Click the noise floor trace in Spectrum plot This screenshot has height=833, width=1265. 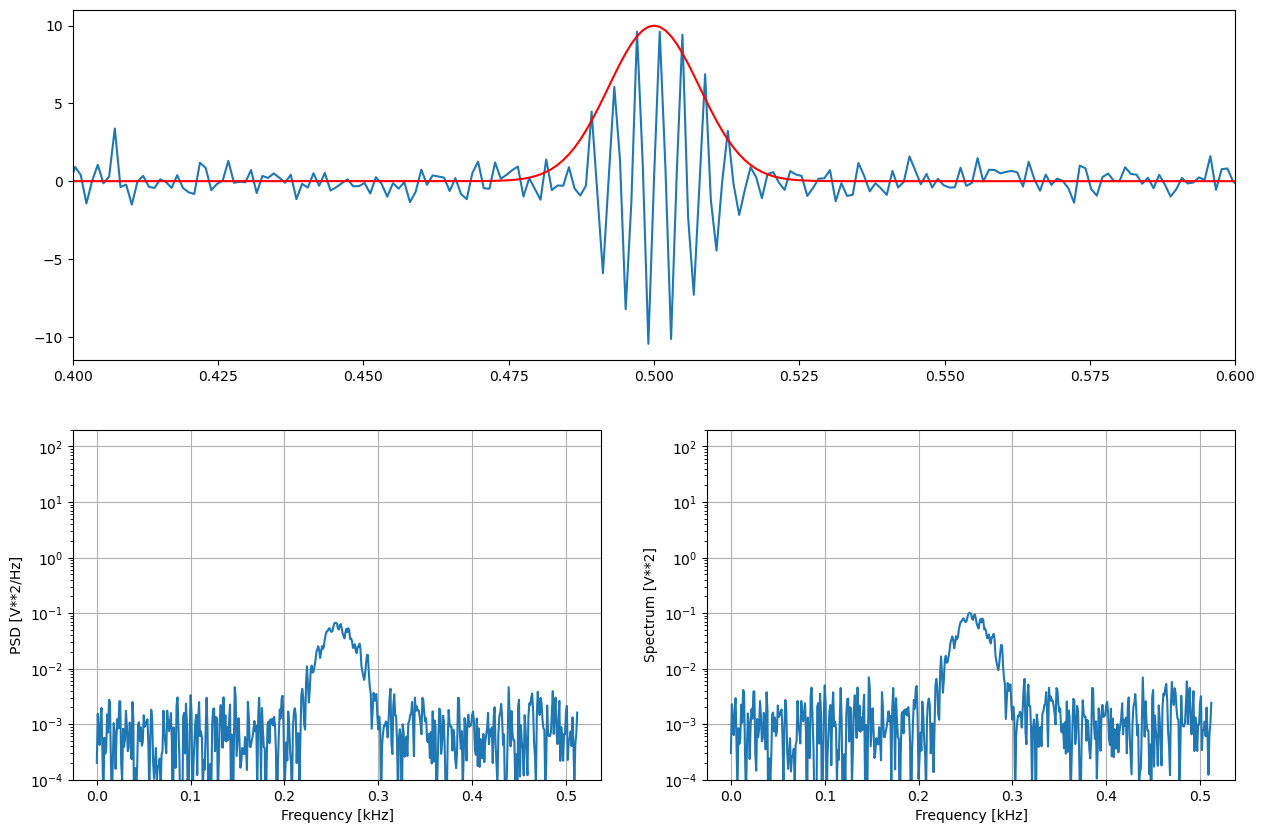[820, 725]
